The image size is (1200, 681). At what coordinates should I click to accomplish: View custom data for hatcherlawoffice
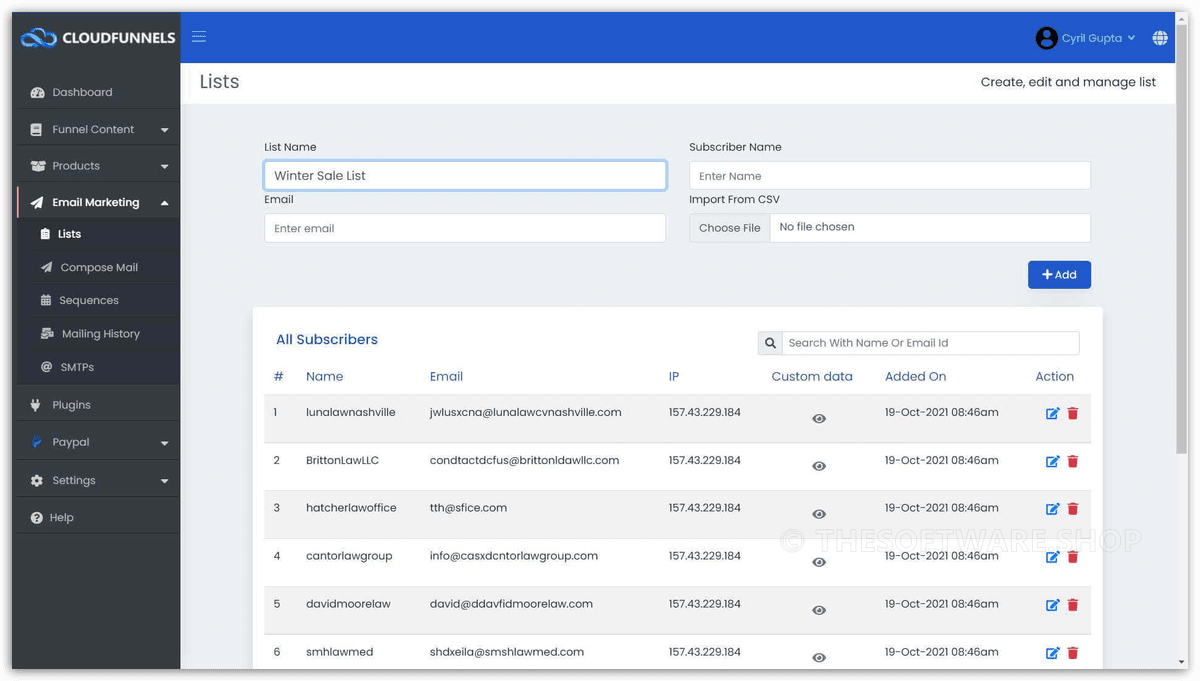tap(819, 514)
